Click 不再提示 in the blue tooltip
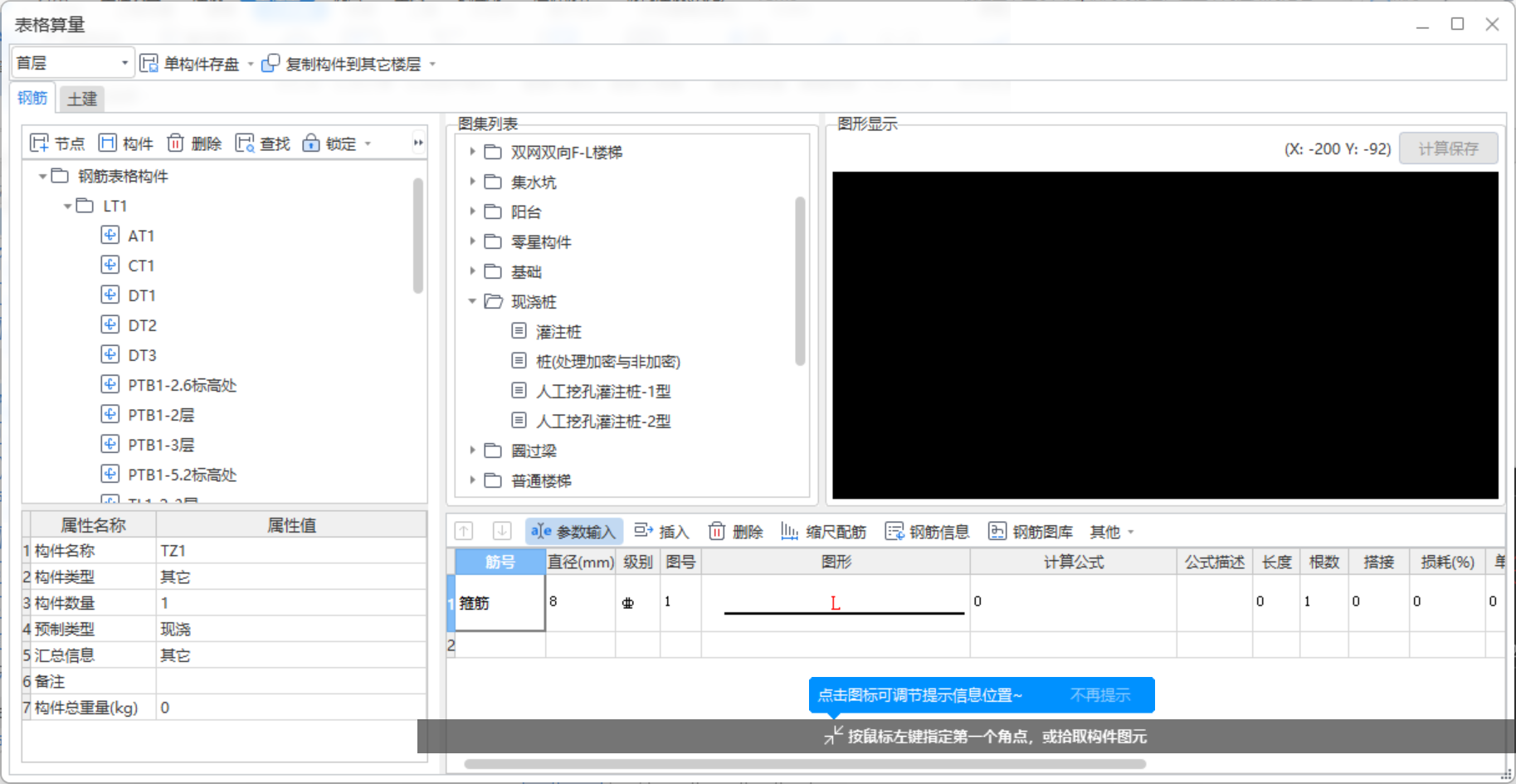 tap(1100, 695)
